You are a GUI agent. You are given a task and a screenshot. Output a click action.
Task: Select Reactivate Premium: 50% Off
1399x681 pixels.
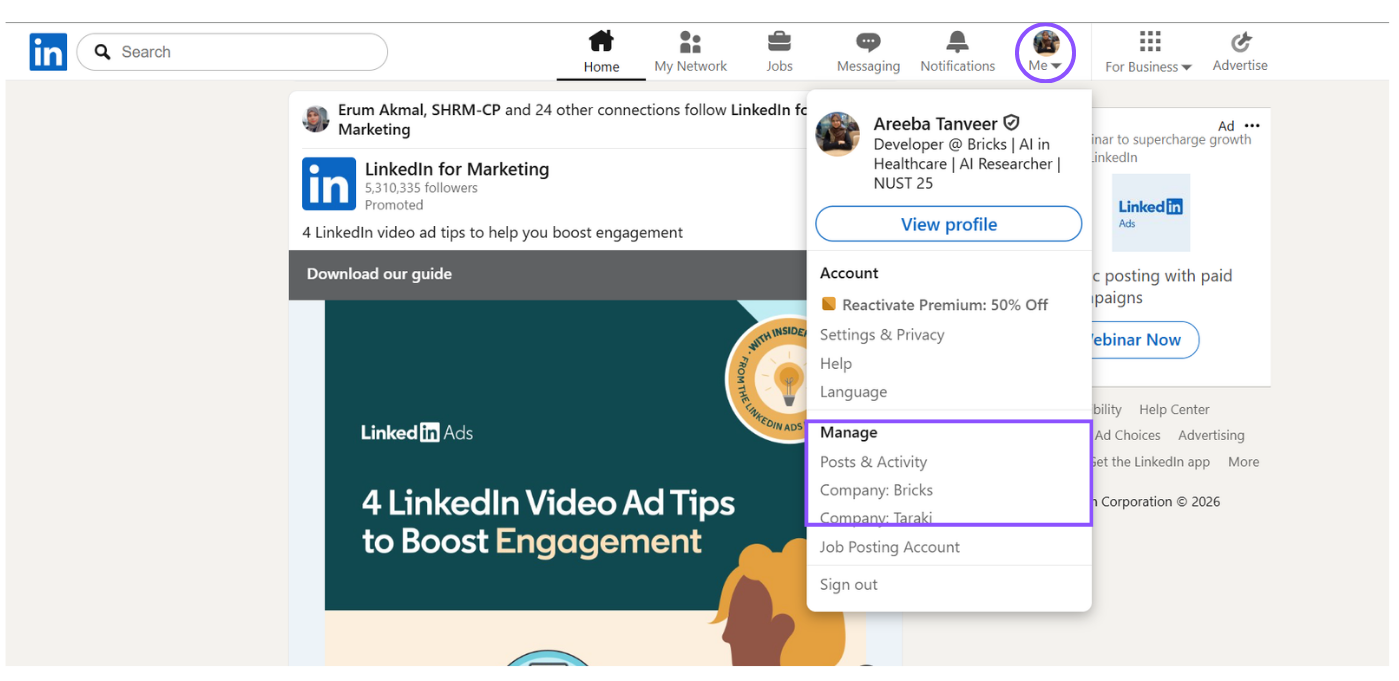click(x=944, y=305)
